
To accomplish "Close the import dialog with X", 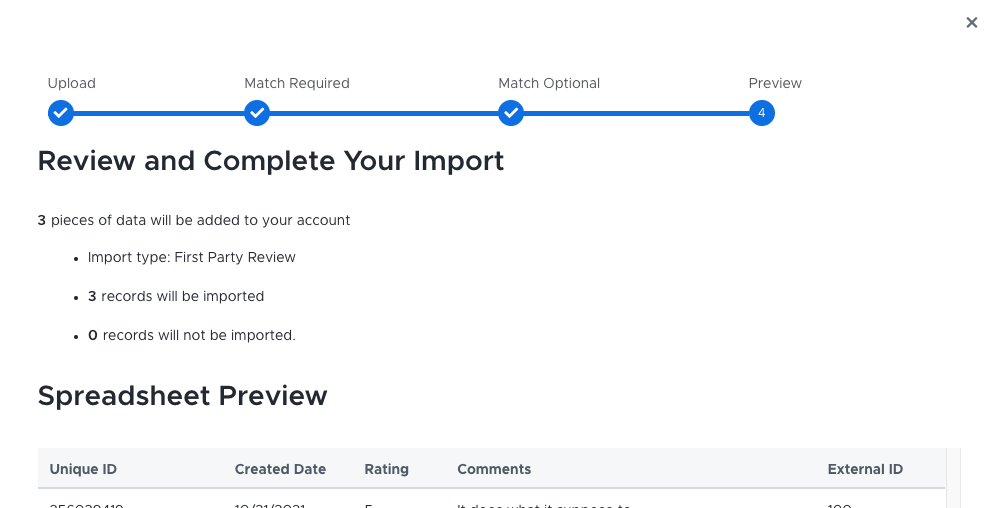I will [x=971, y=22].
